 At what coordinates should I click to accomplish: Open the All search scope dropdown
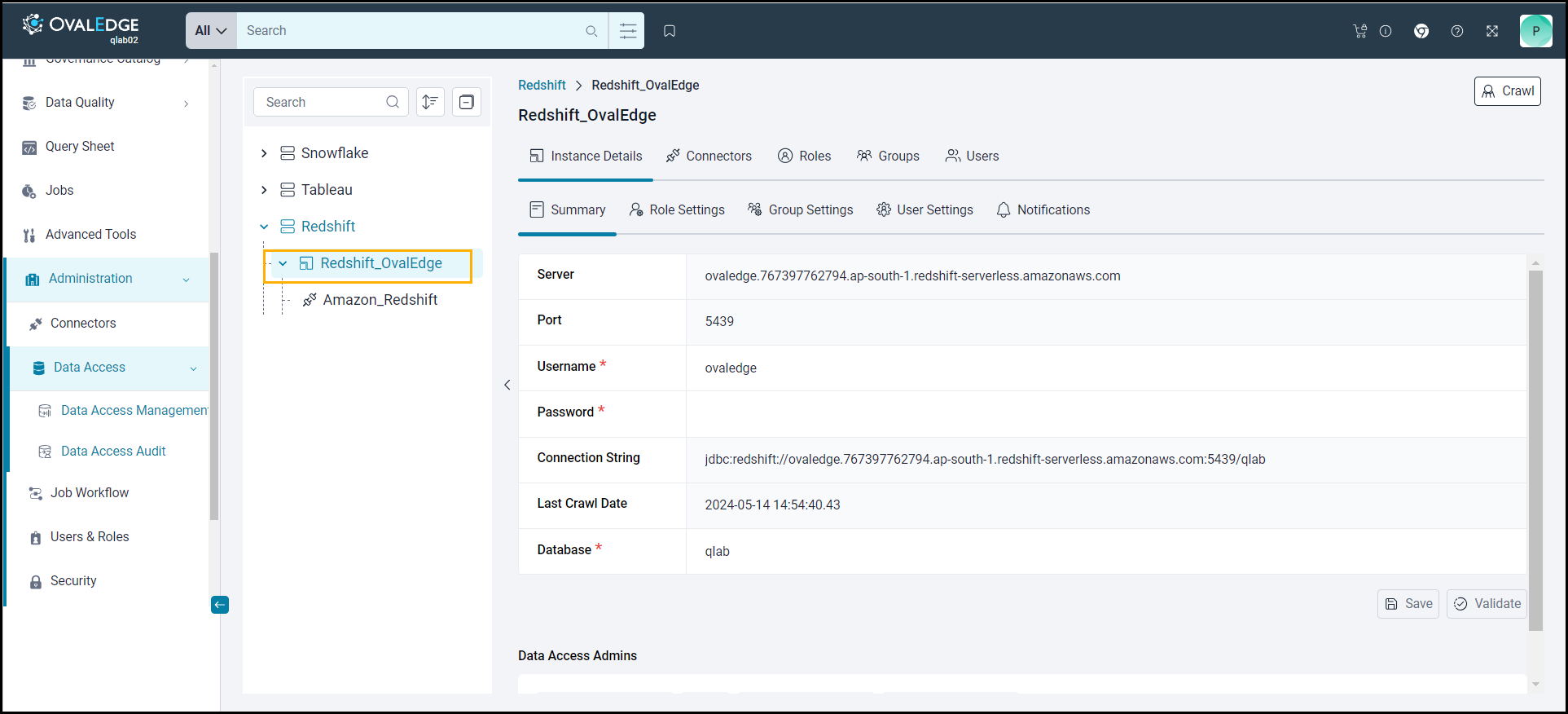pos(211,31)
